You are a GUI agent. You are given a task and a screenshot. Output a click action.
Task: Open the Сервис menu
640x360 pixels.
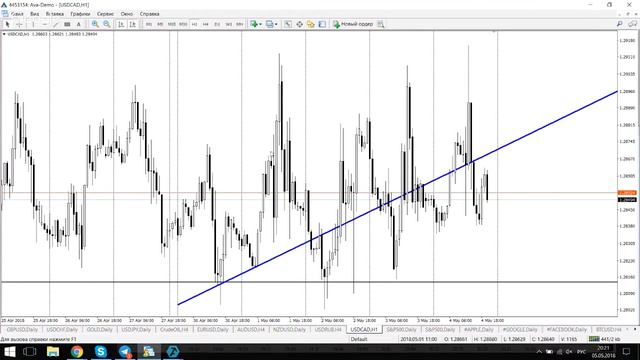[x=105, y=14]
